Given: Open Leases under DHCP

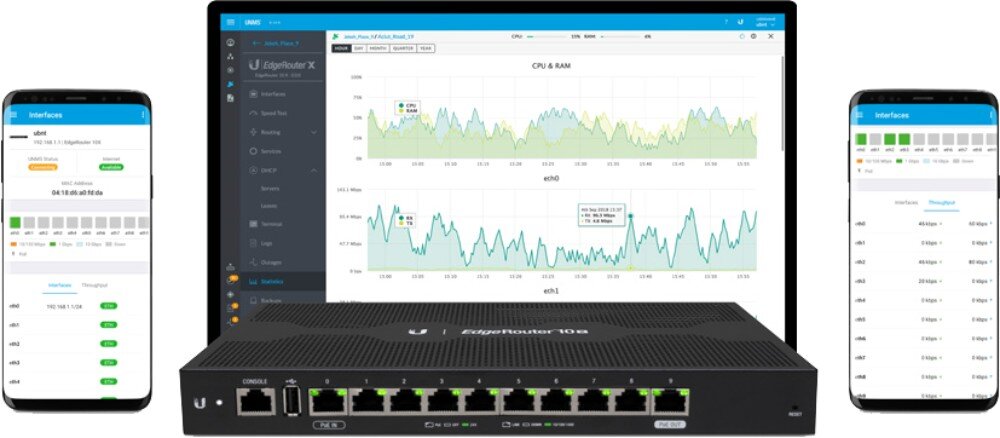Looking at the screenshot, I should tap(269, 206).
